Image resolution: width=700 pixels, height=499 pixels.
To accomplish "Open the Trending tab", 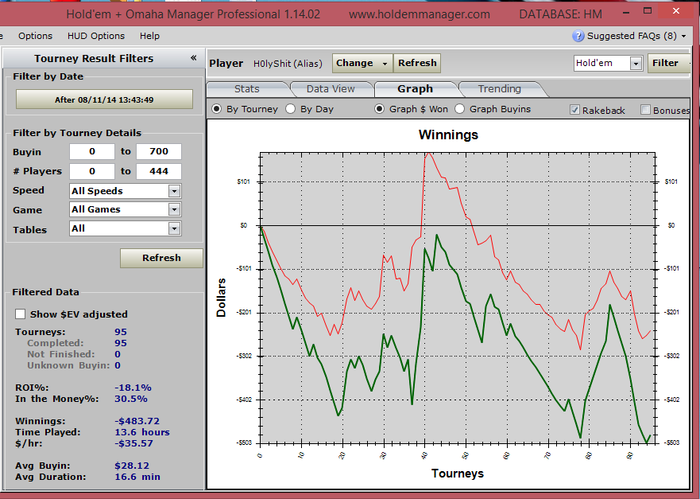I will click(499, 89).
